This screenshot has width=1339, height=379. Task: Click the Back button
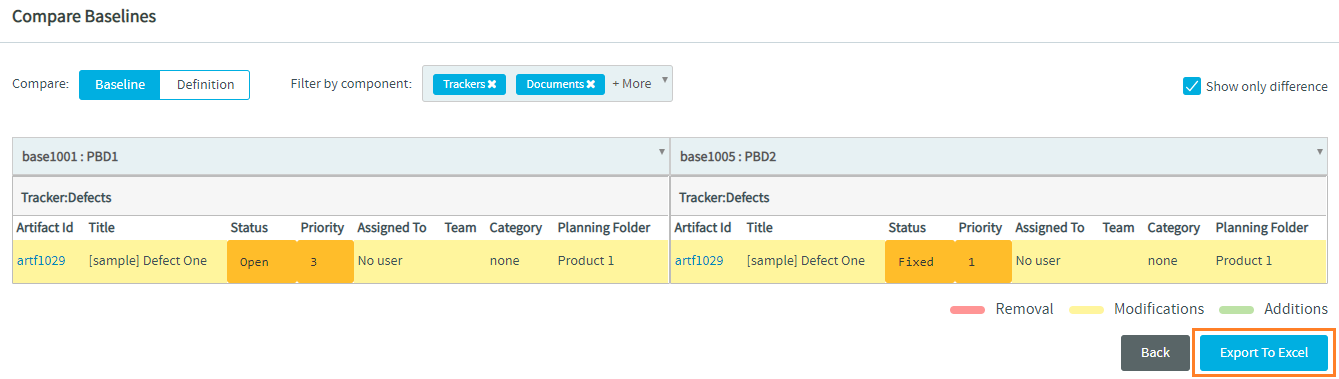coord(1155,353)
